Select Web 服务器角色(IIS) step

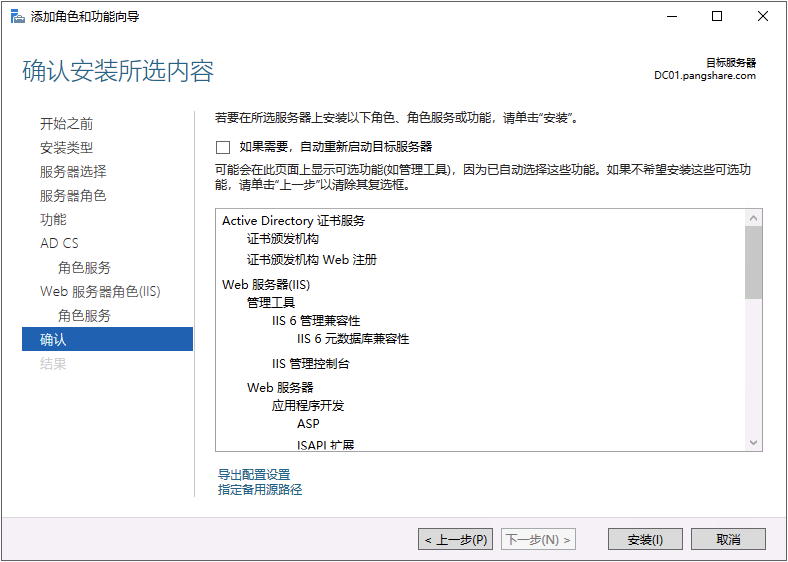[x=100, y=292]
